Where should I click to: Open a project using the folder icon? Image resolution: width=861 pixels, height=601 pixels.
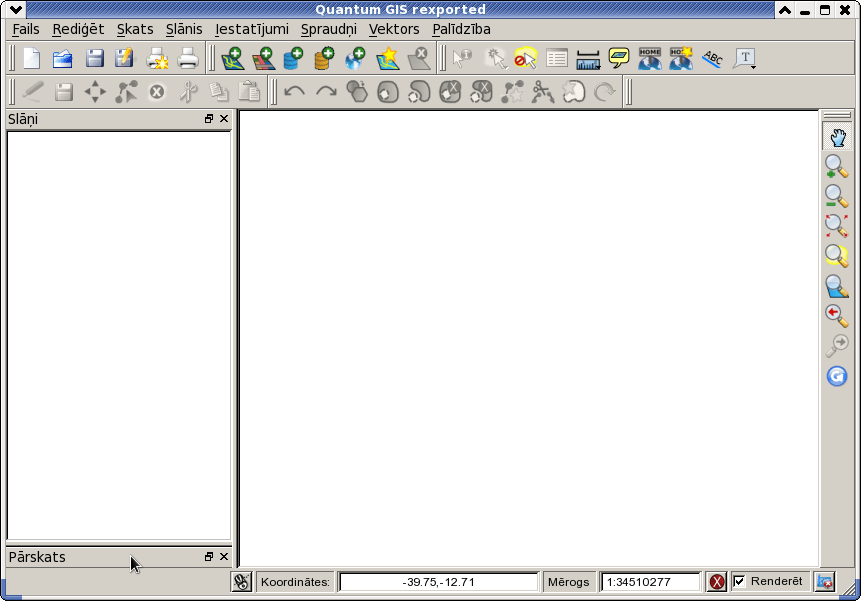[63, 58]
